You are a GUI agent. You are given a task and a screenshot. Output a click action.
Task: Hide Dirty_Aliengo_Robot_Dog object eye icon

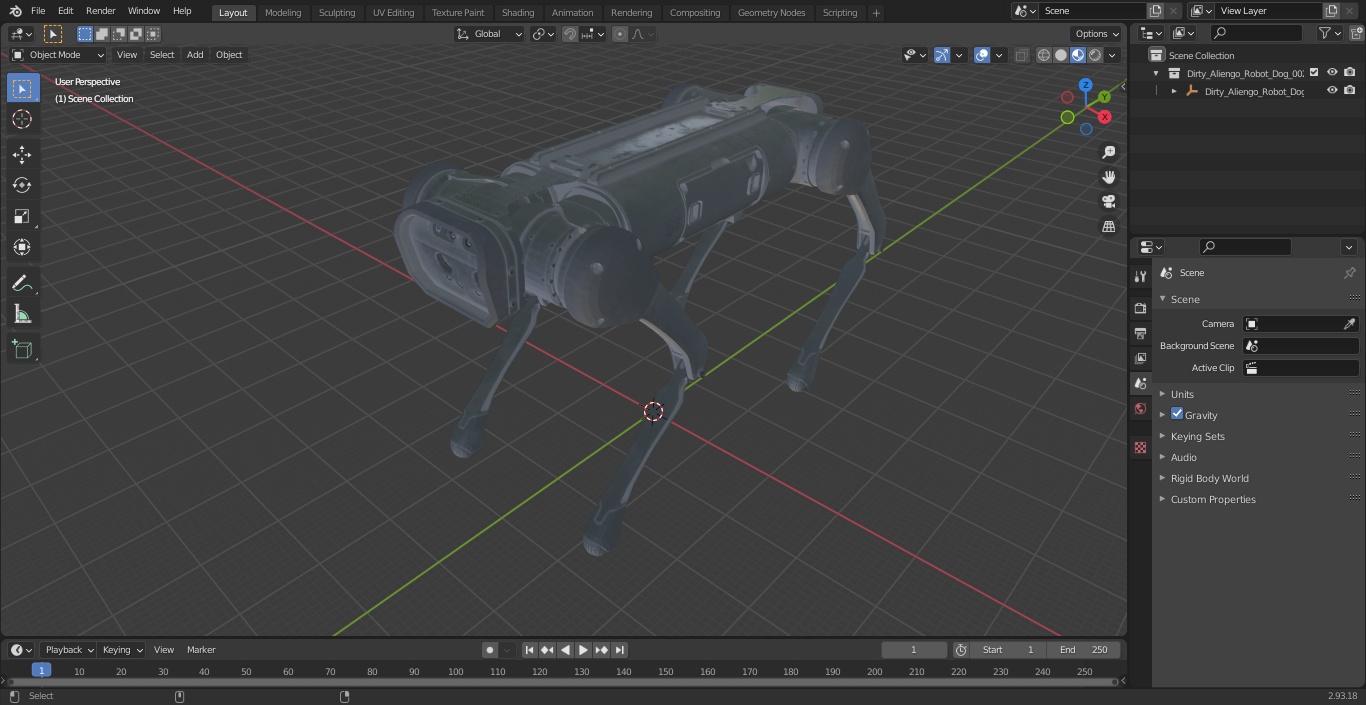click(1332, 90)
